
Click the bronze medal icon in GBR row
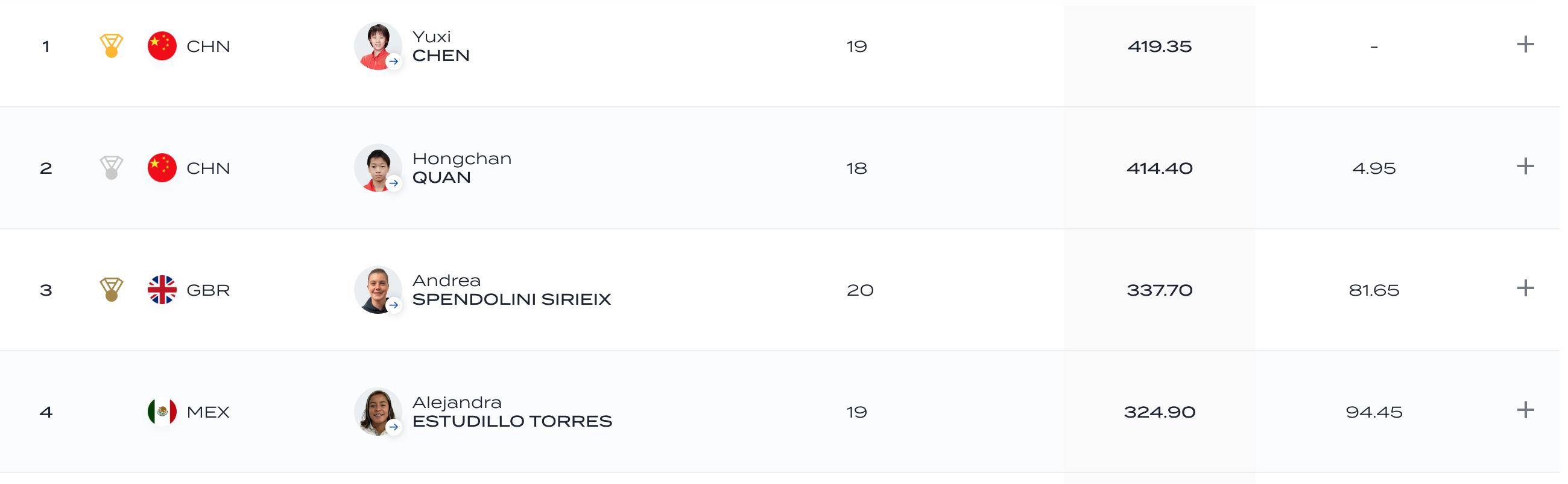coord(112,289)
